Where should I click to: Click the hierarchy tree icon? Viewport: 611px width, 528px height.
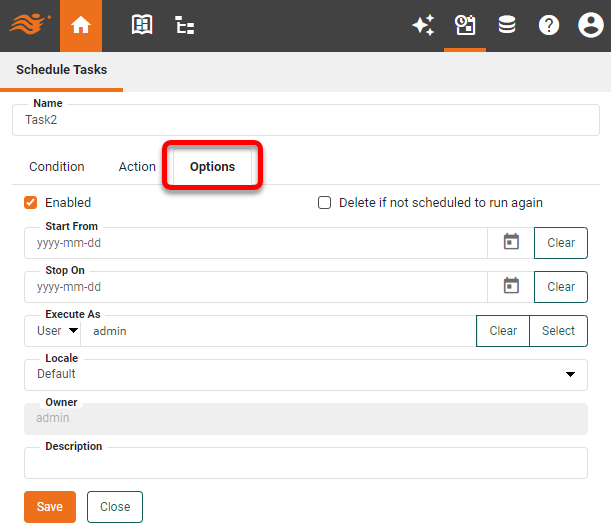[185, 26]
